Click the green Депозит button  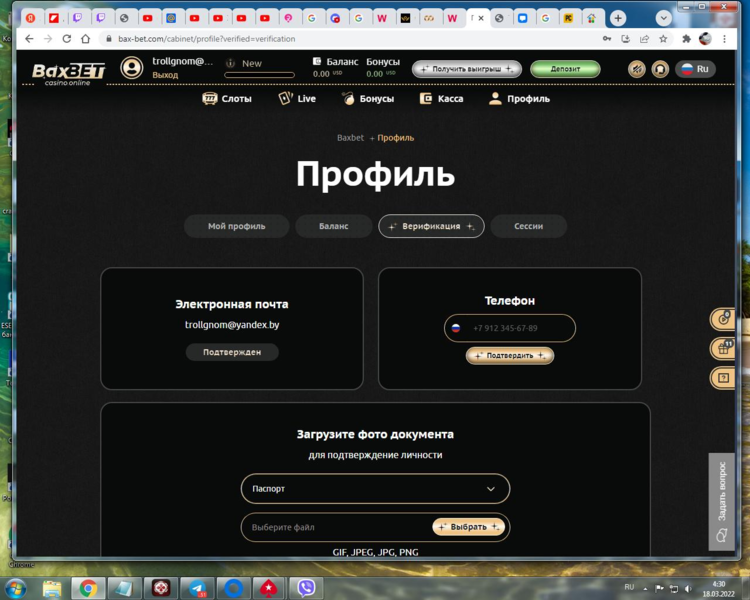coord(565,69)
